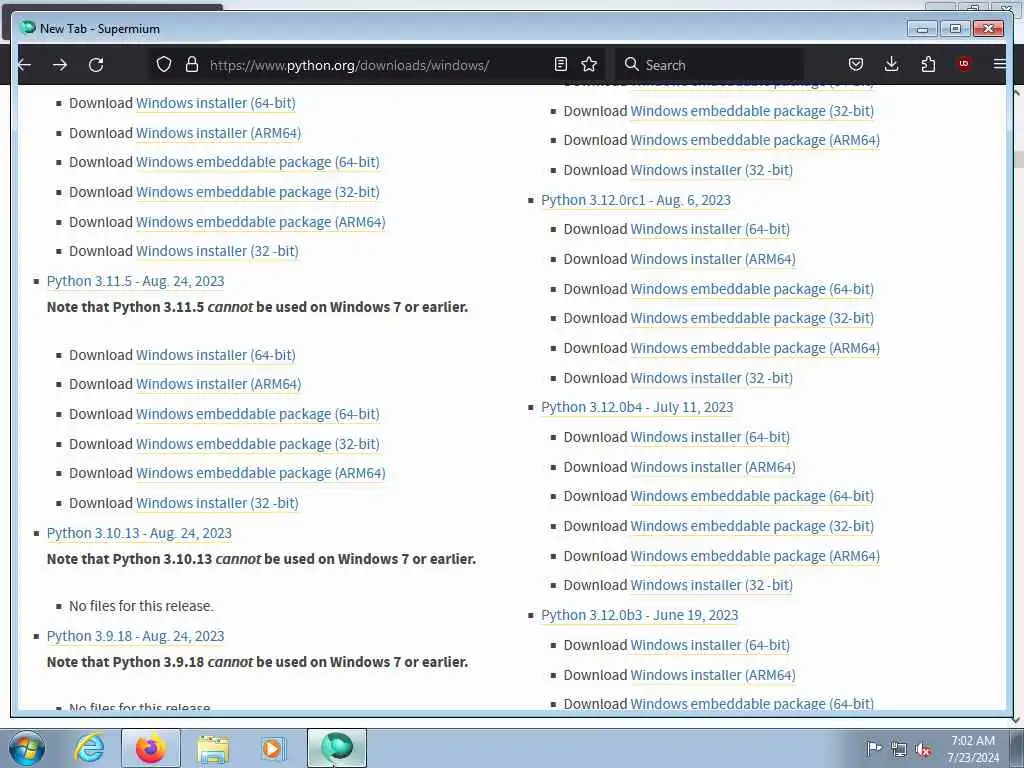Download 3.12.0b3 Windows installer (64-bit)
This screenshot has height=768, width=1024.
(x=710, y=646)
